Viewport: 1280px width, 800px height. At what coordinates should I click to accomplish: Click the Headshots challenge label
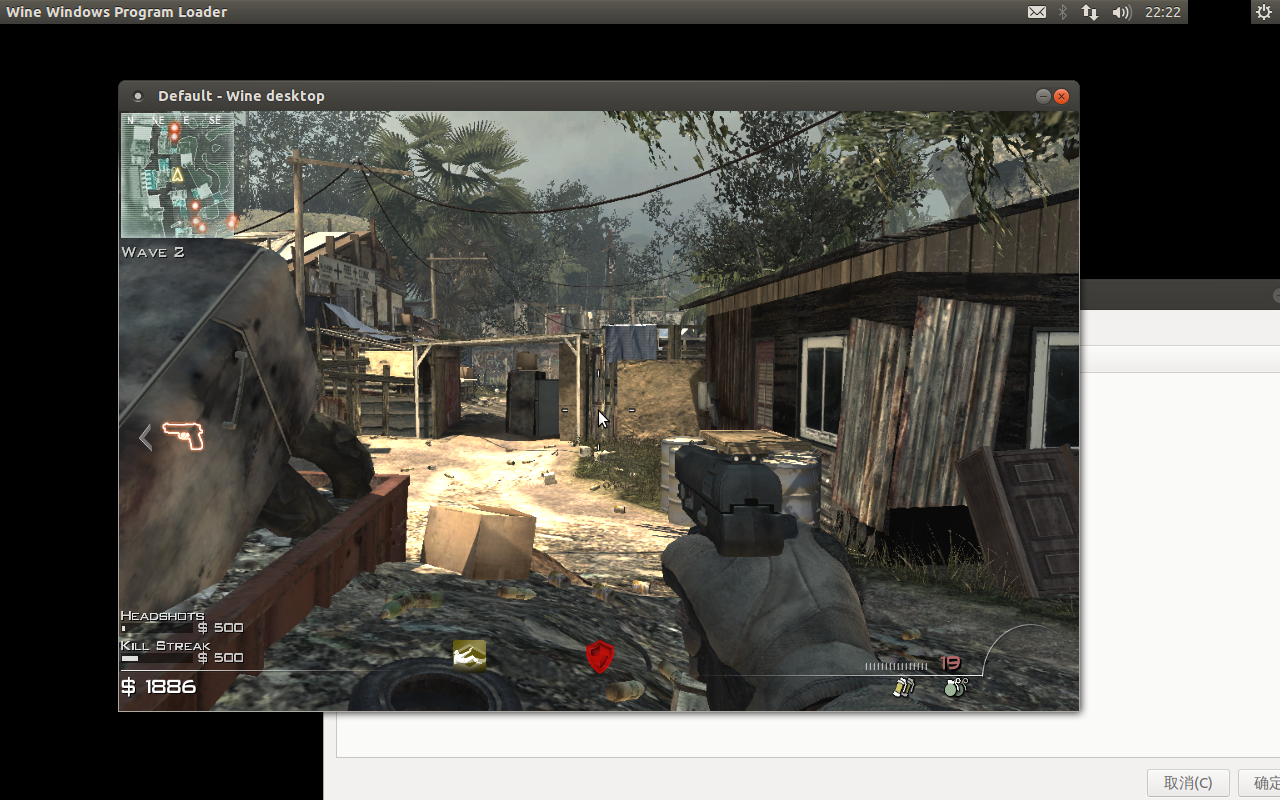[162, 615]
